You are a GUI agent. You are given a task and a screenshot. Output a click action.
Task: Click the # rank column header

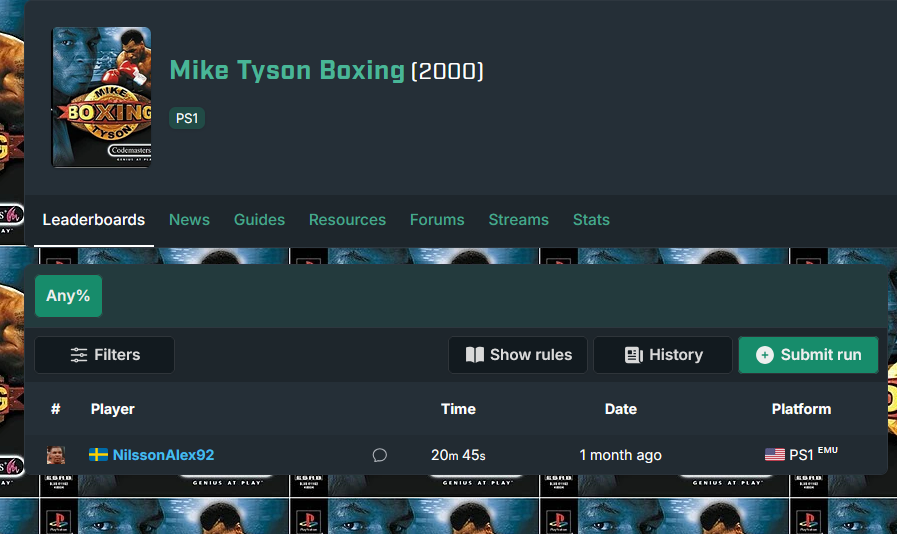[55, 409]
